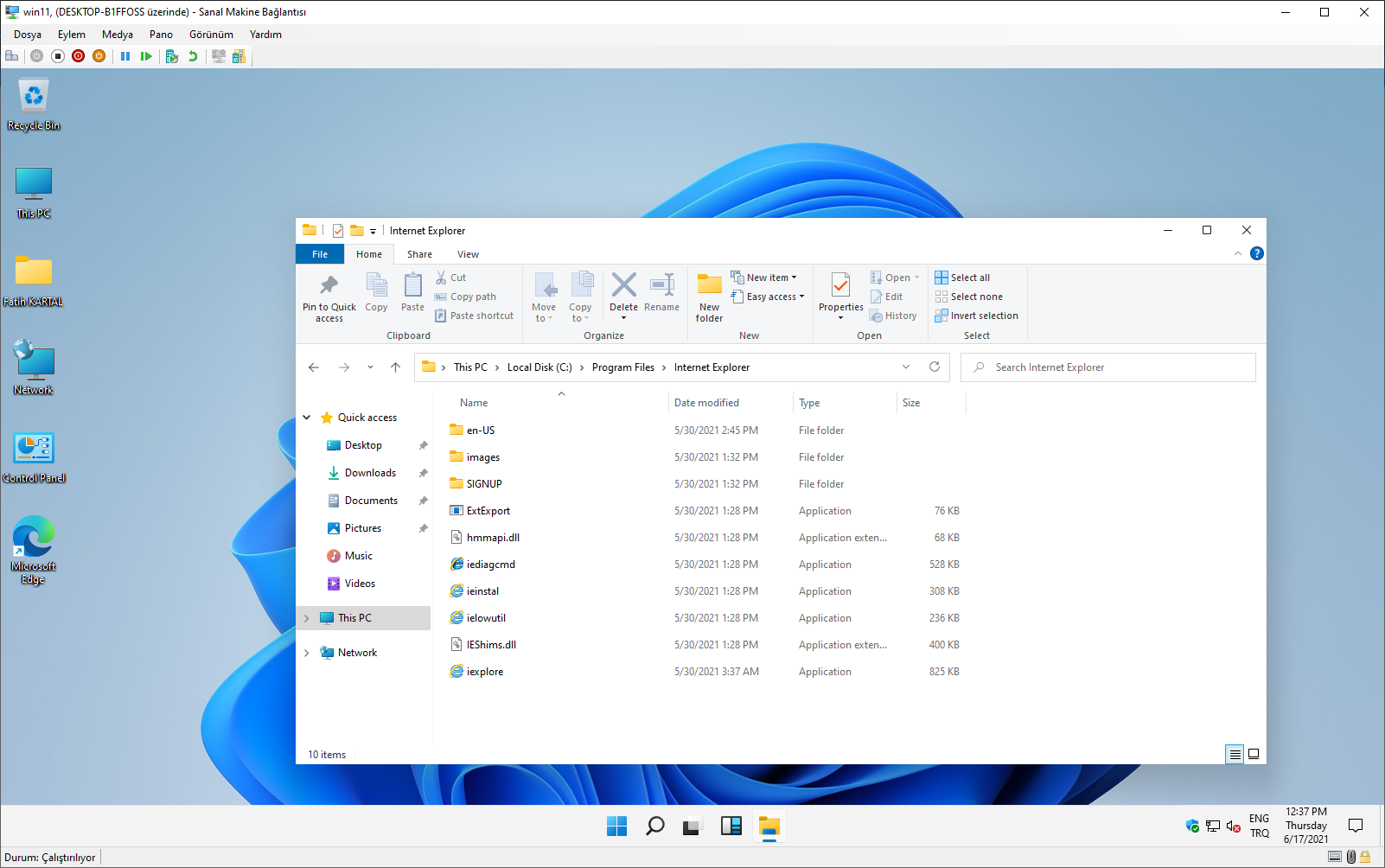Select the This PC desktop icon
Screen dimensions: 1385x868
tap(34, 193)
